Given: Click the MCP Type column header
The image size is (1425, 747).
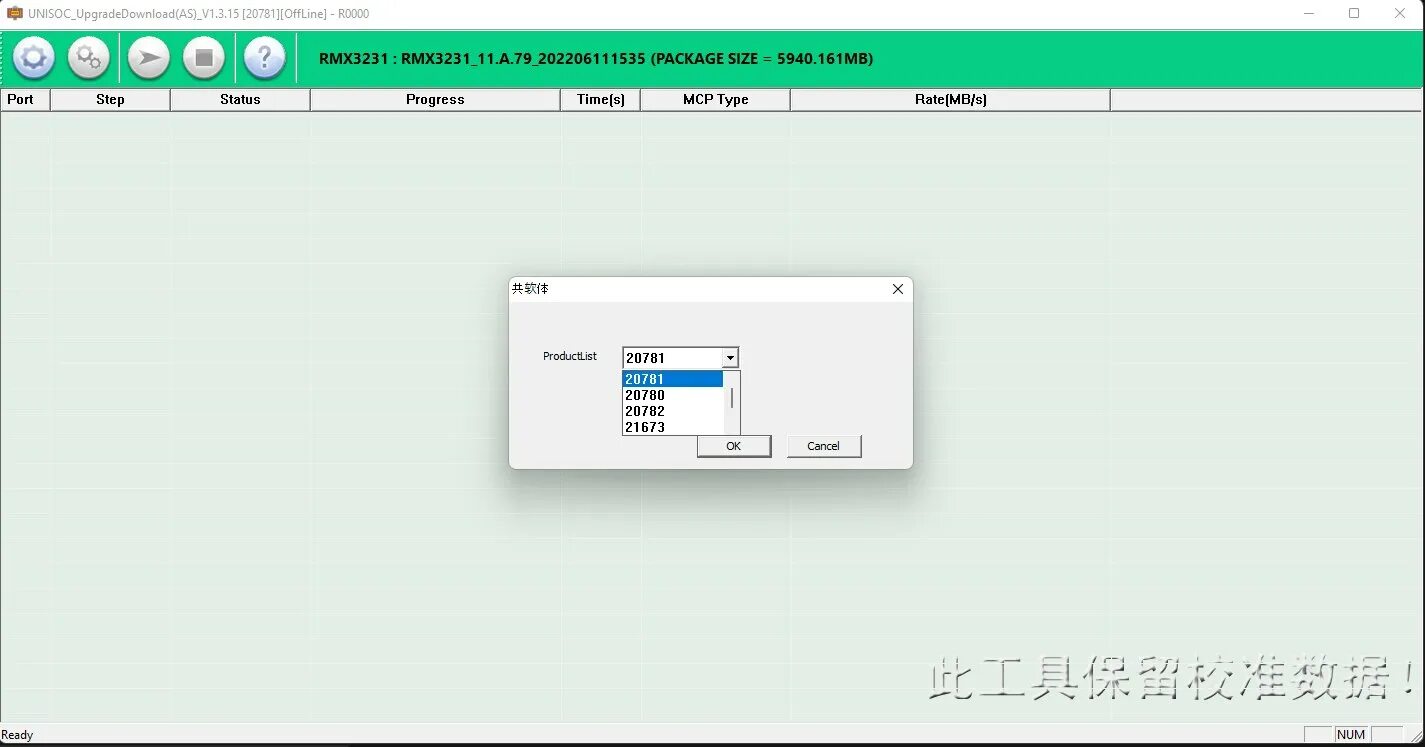Looking at the screenshot, I should tap(715, 99).
